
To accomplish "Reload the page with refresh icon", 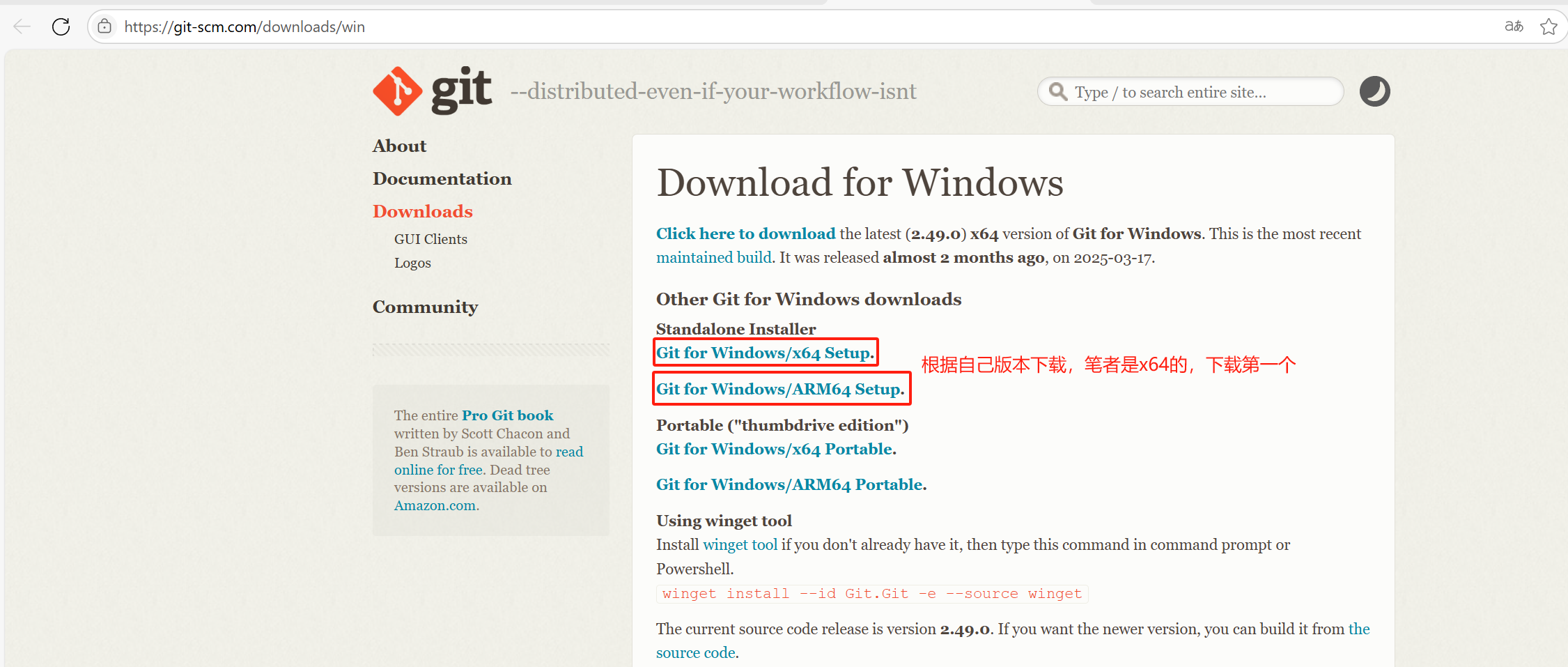I will pos(61,26).
